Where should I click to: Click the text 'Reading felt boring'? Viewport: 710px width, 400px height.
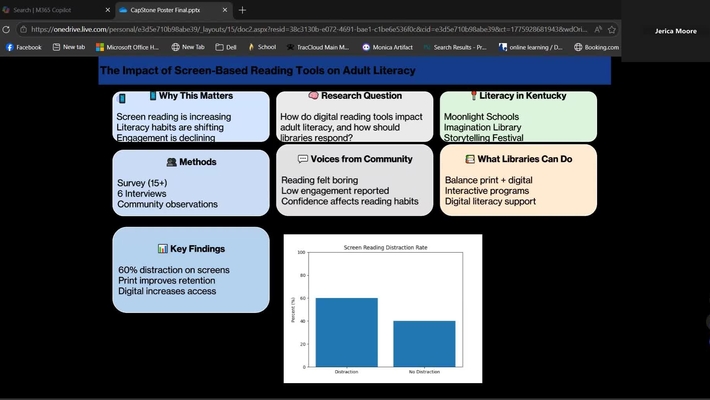click(320, 180)
